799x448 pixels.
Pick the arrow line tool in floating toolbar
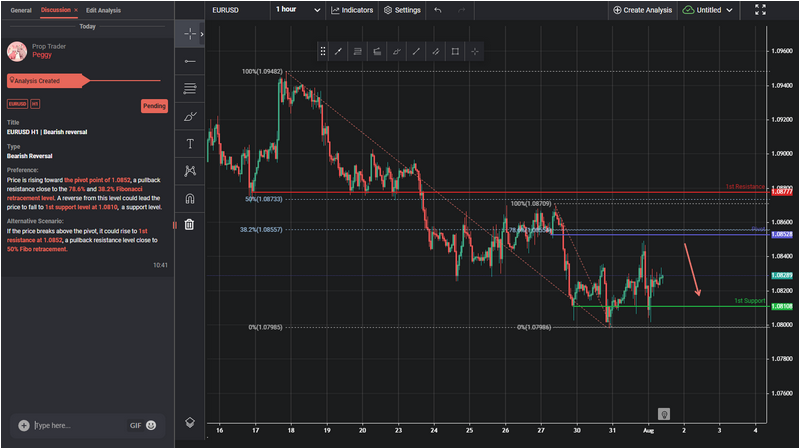coord(338,51)
